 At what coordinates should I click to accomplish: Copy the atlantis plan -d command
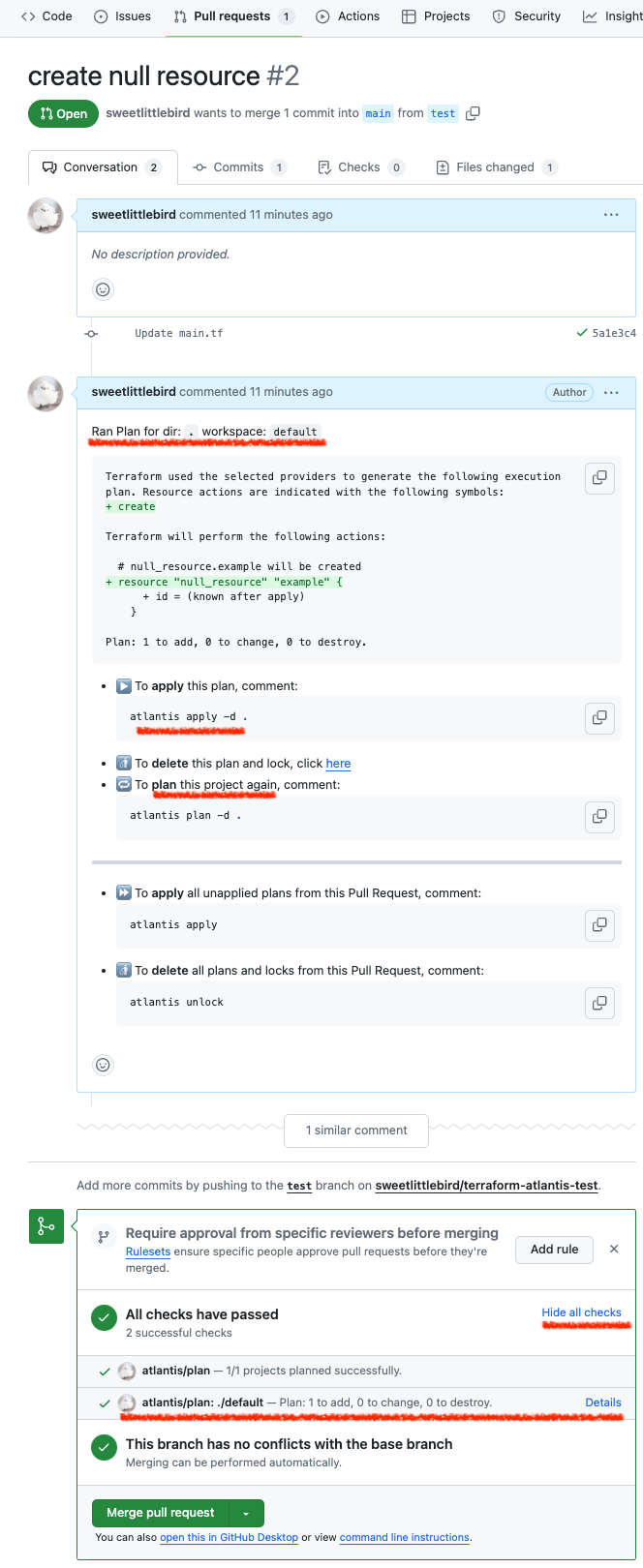(x=600, y=817)
